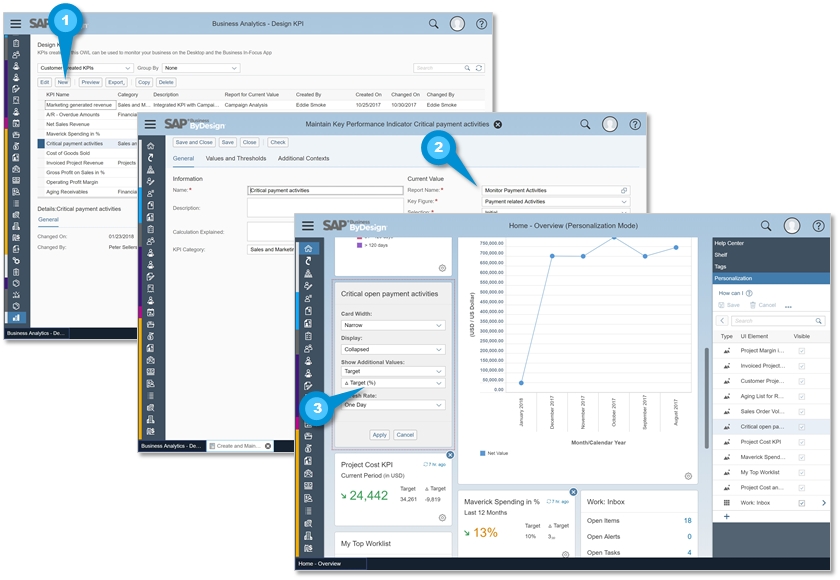Expand Work: Inbox row chevron in Personalization

(x=823, y=503)
